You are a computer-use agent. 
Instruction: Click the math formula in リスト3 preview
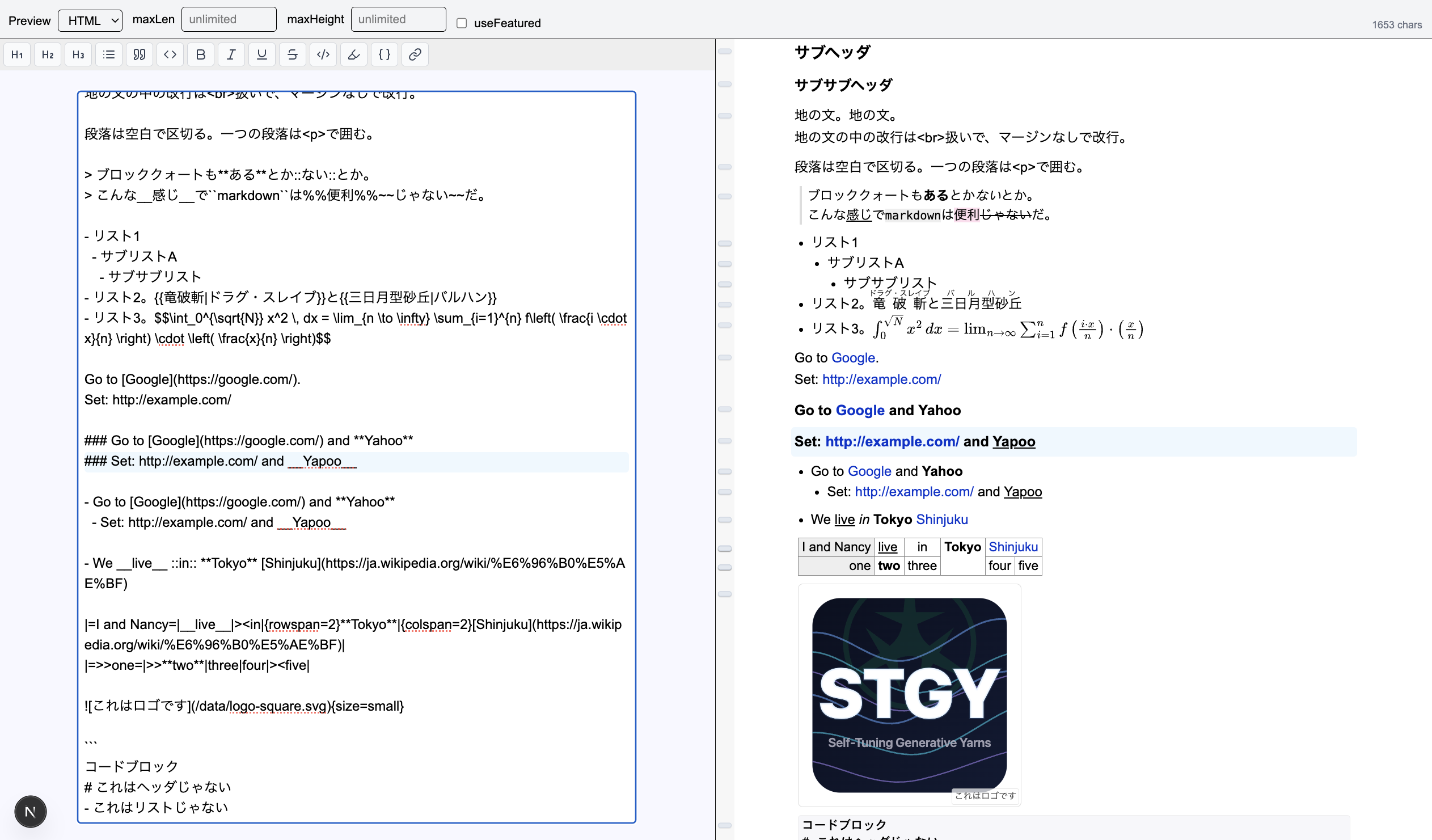1008,328
